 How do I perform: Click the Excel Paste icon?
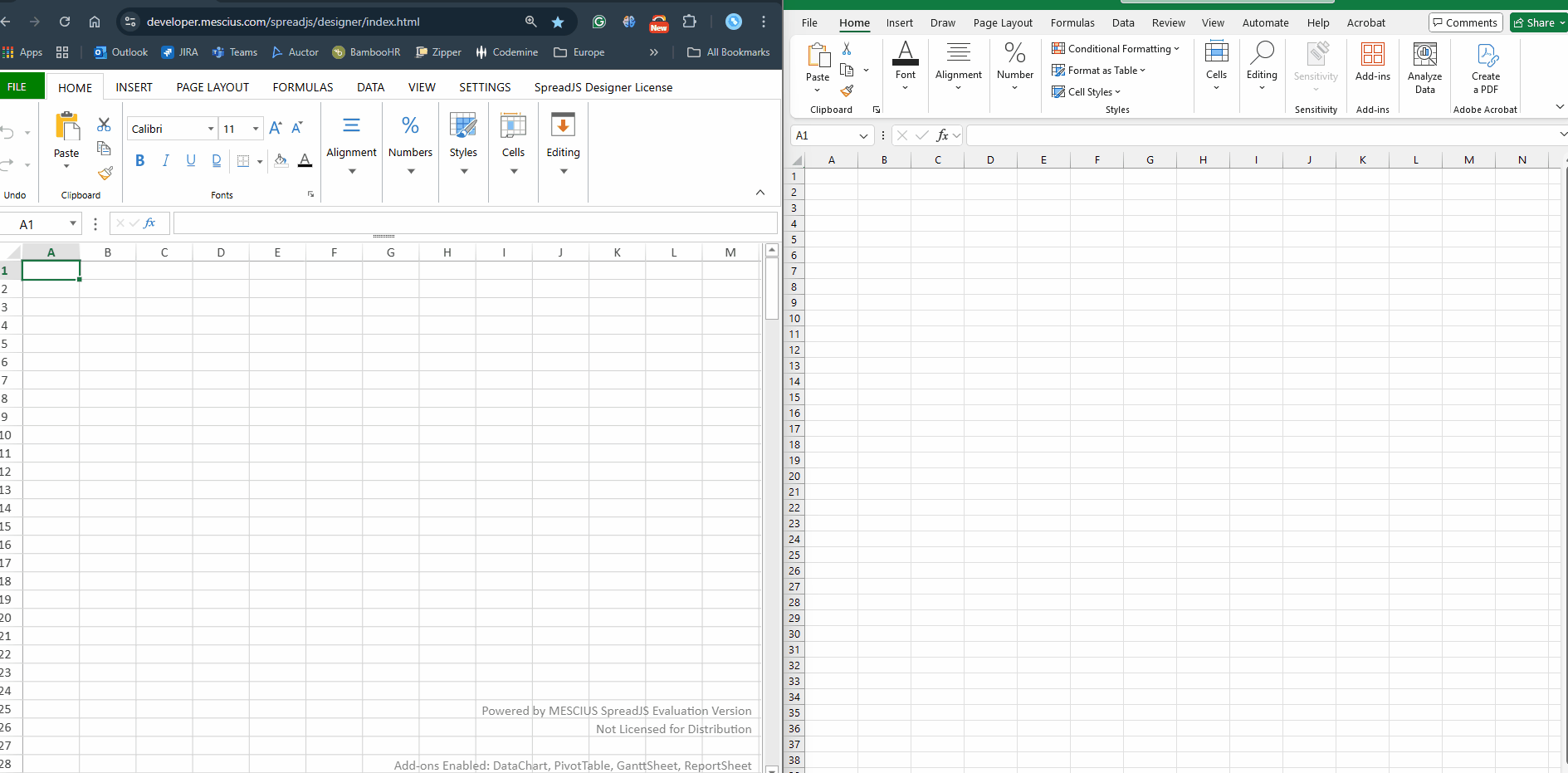point(818,56)
